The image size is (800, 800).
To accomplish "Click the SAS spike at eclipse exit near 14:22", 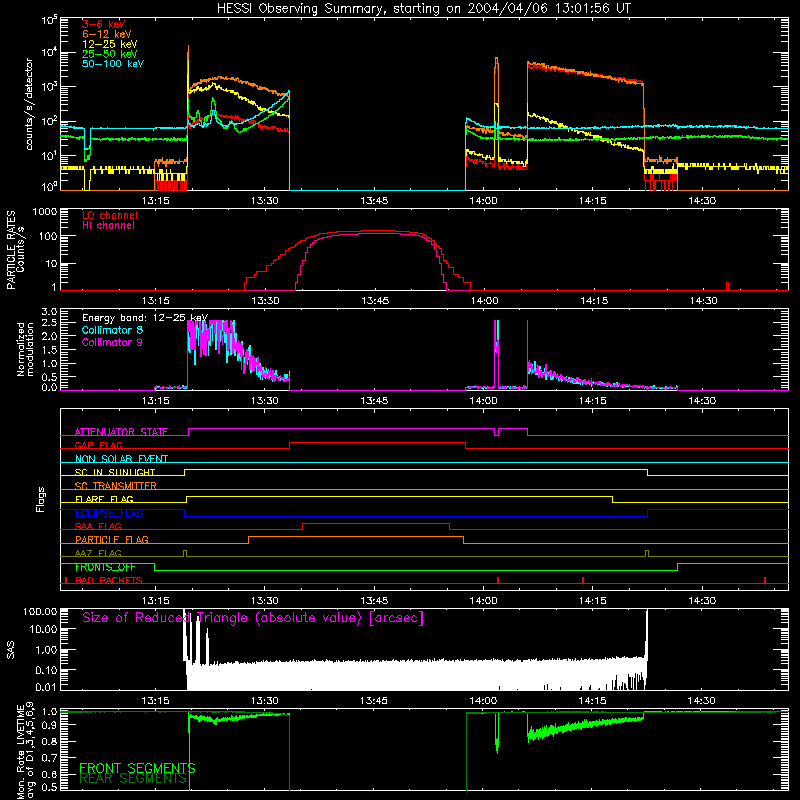I will coord(646,635).
